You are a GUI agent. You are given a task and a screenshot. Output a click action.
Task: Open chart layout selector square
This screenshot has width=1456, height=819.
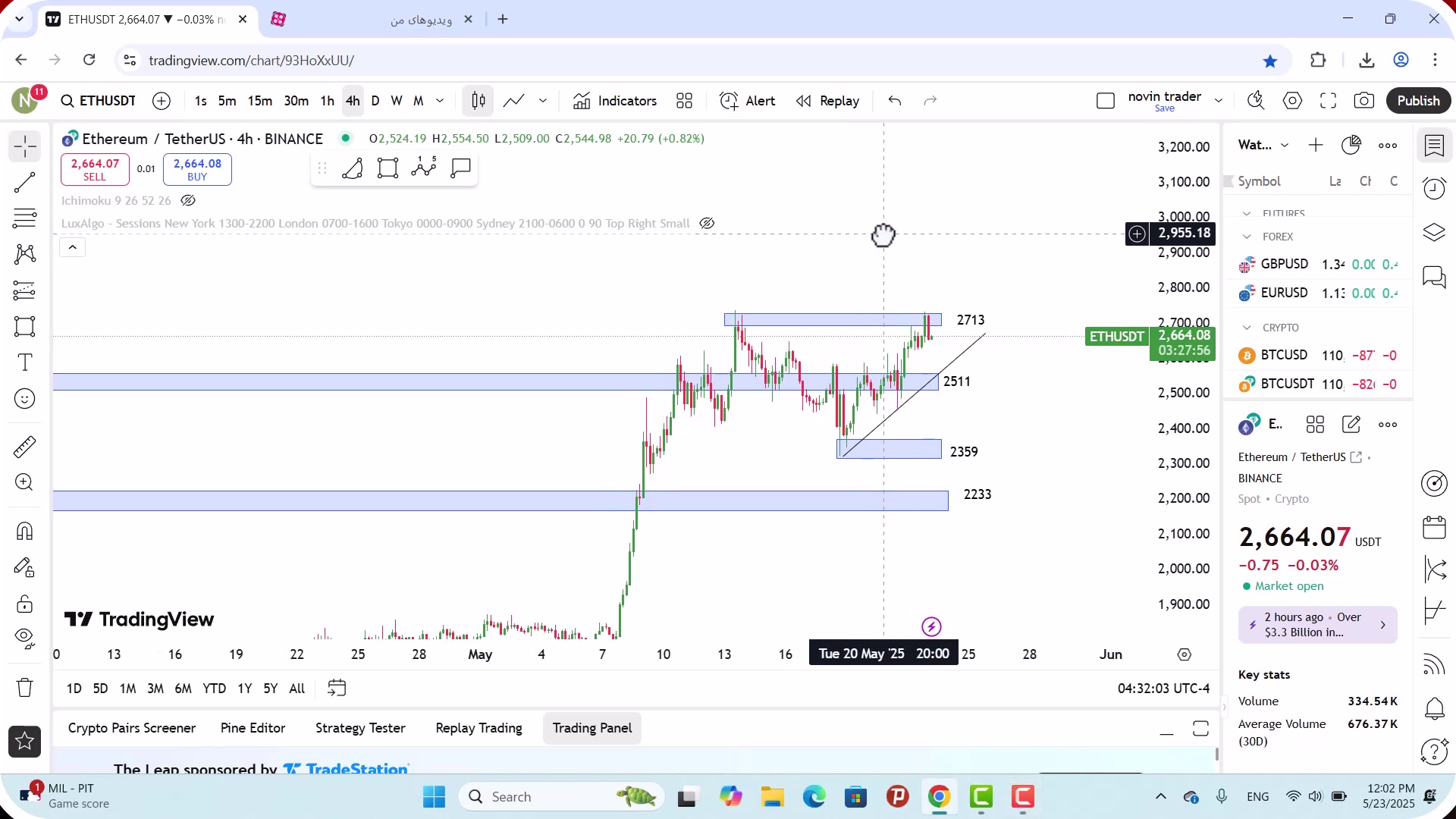1106,101
